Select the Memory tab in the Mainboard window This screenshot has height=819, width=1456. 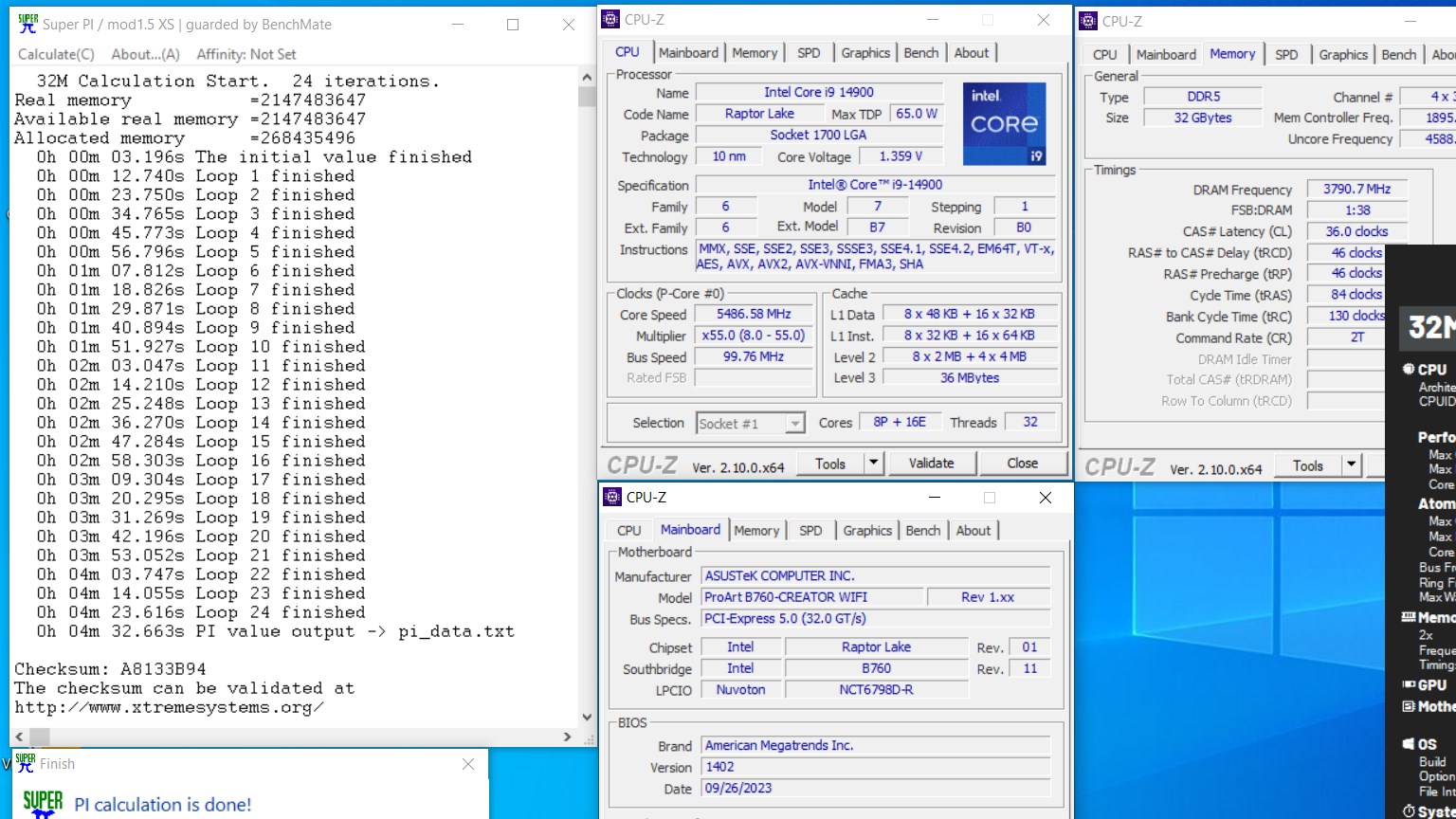click(x=756, y=531)
